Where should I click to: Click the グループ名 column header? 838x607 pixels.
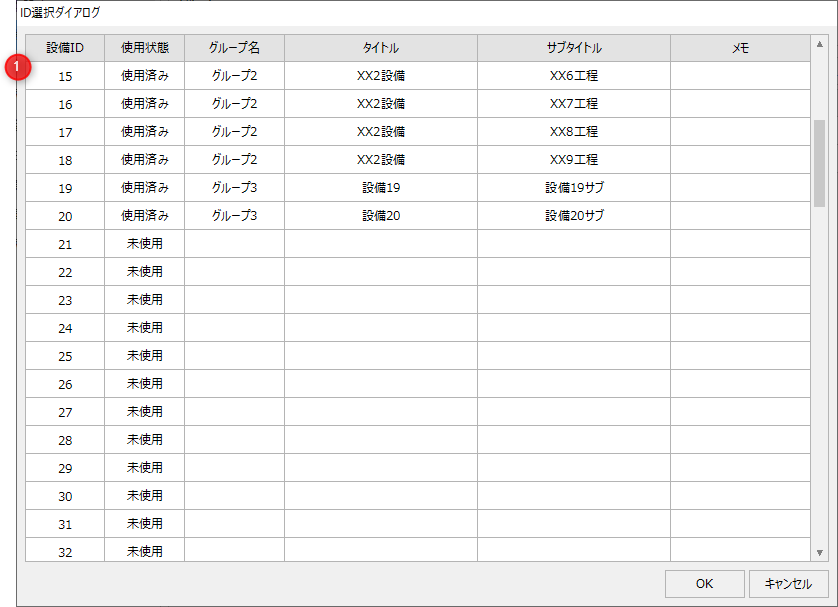pos(233,47)
